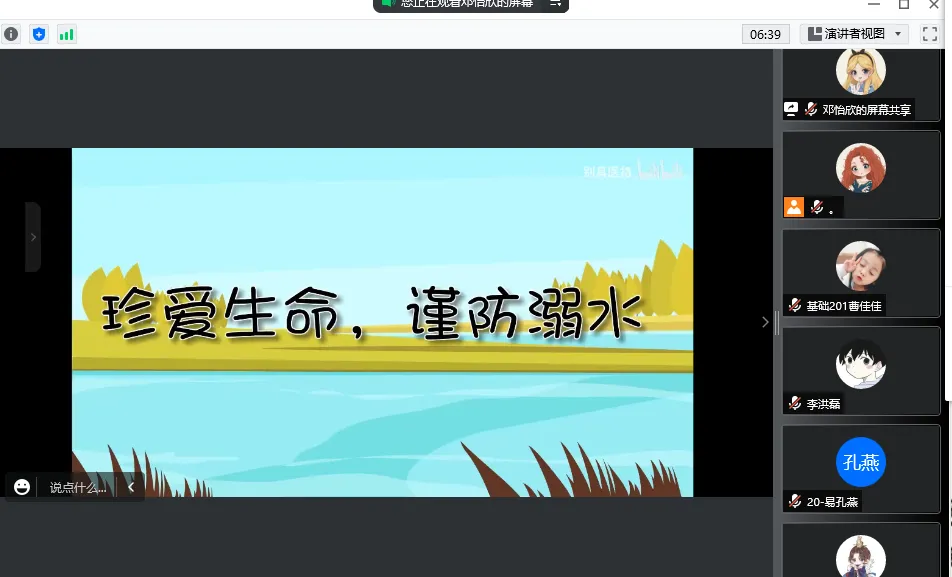Click the meeting info icon
The width and height of the screenshot is (952, 577).
tap(11, 34)
